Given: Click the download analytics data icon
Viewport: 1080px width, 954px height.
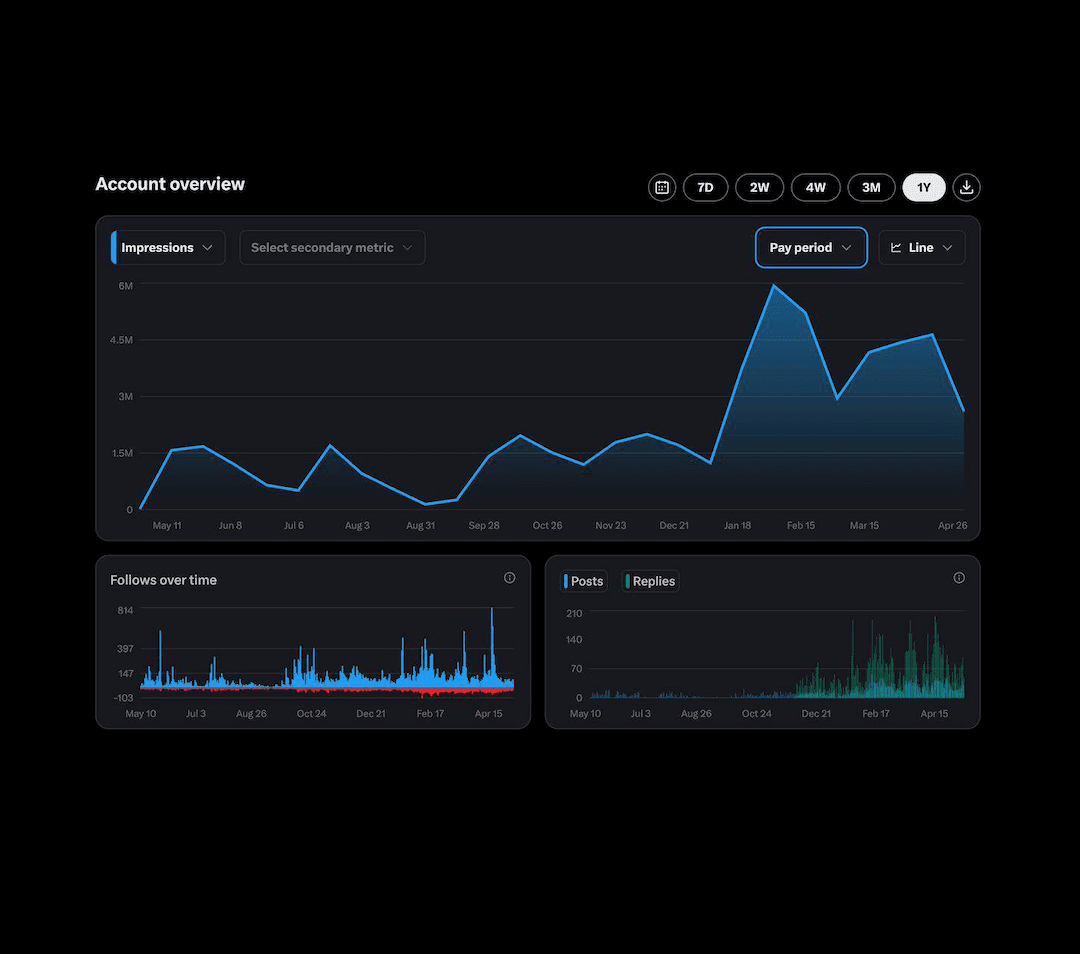Looking at the screenshot, I should 966,187.
